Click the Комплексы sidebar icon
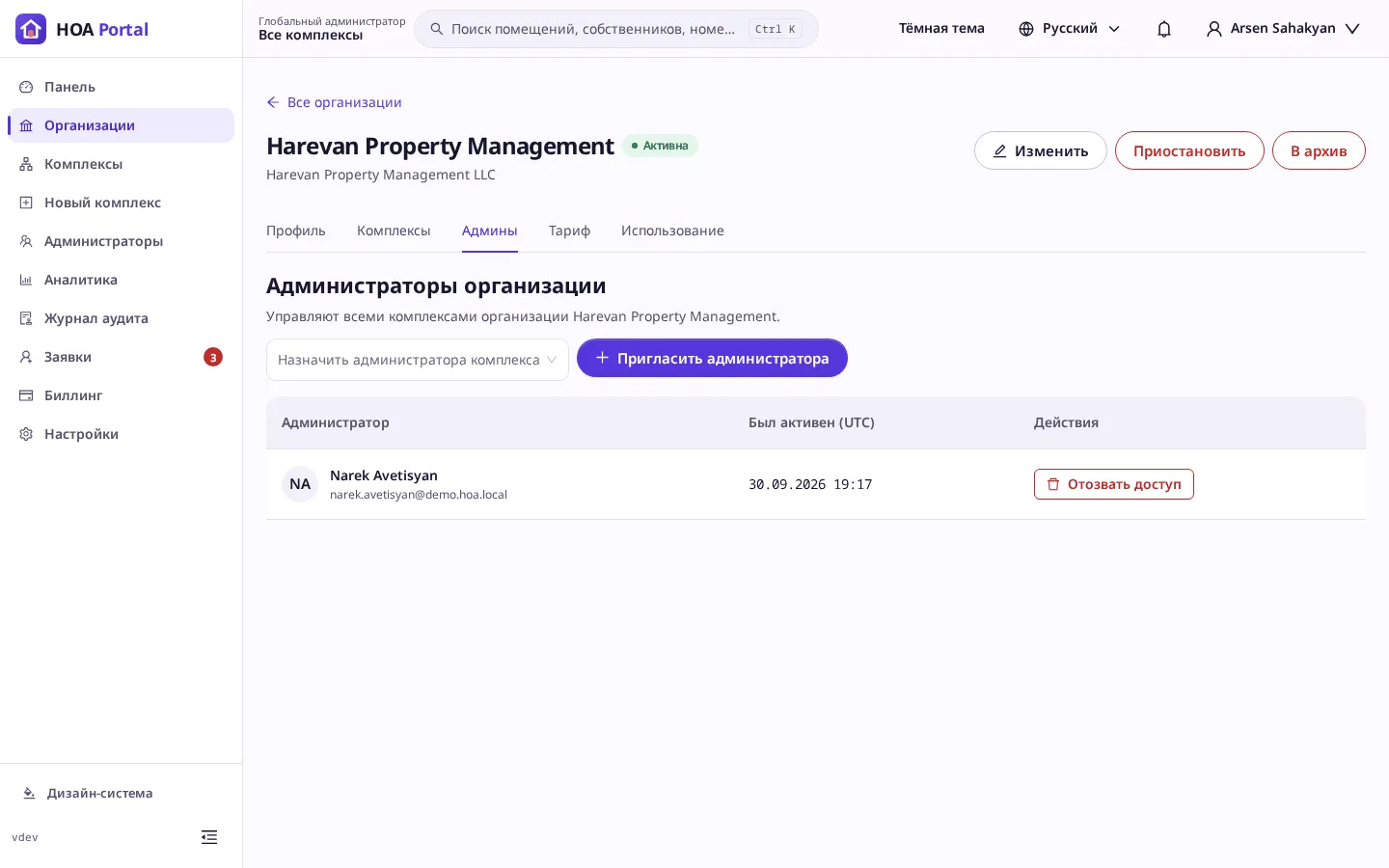This screenshot has width=1389, height=868. tap(26, 164)
